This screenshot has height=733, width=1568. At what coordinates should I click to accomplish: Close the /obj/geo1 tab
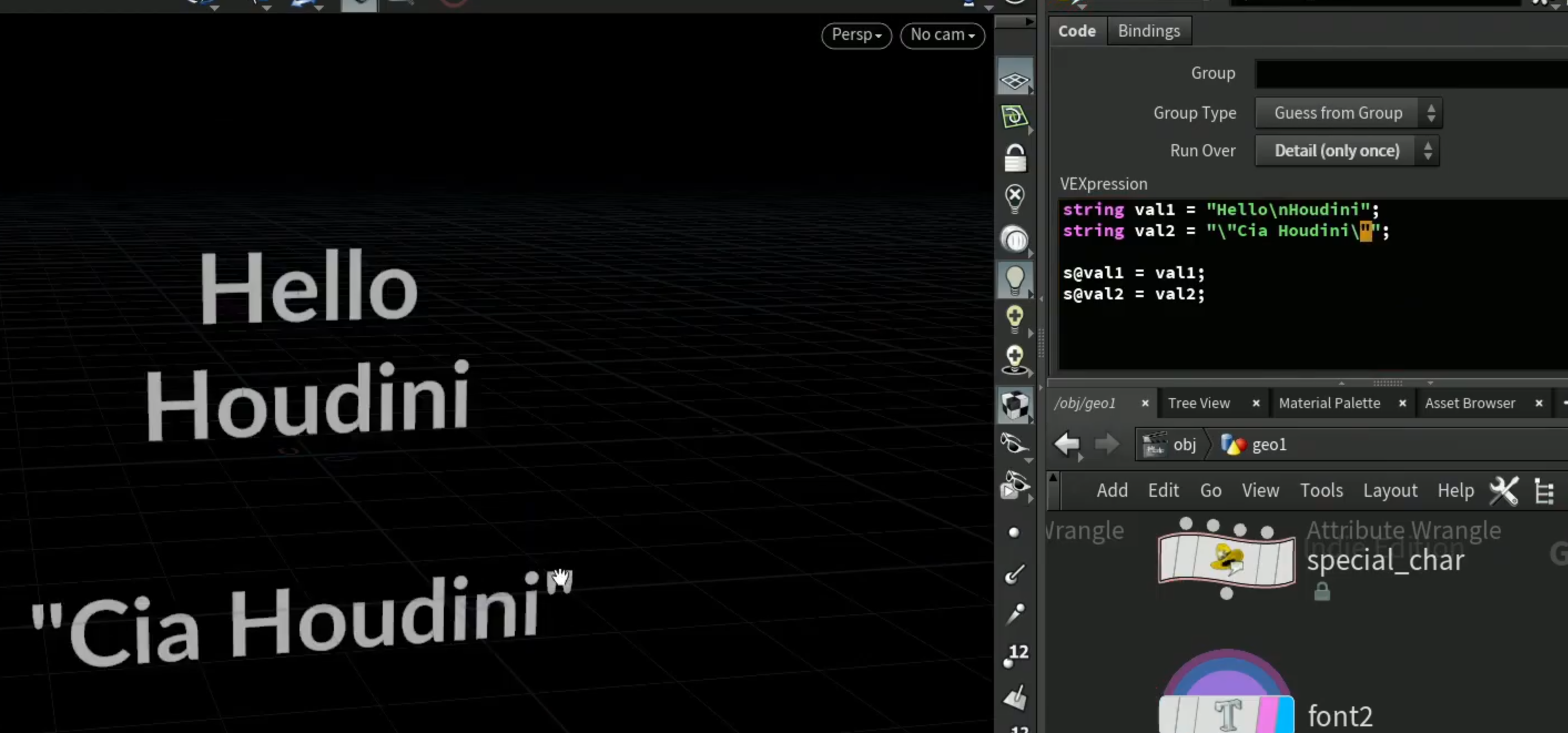pos(1145,403)
